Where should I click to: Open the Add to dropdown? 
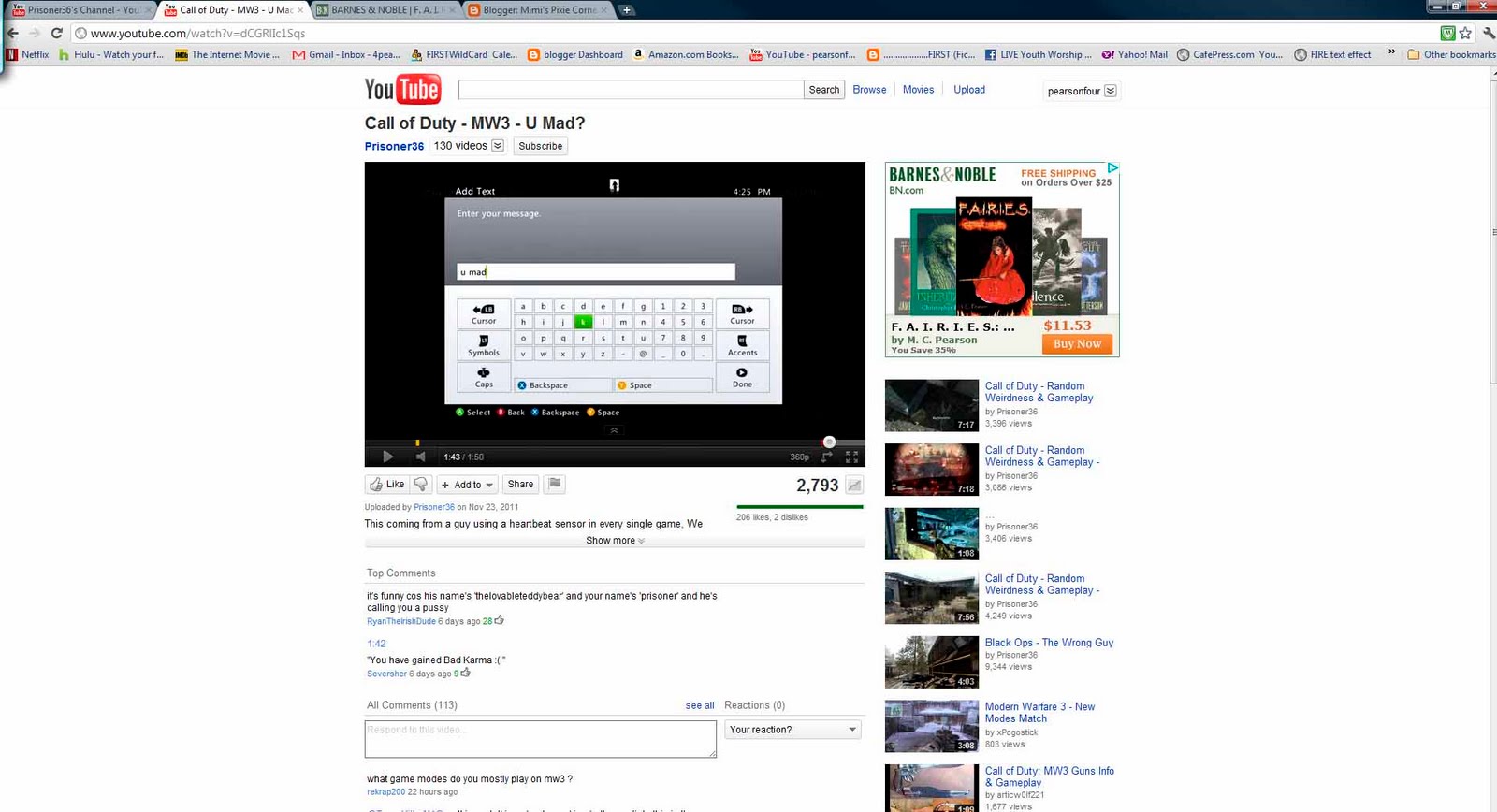(467, 485)
